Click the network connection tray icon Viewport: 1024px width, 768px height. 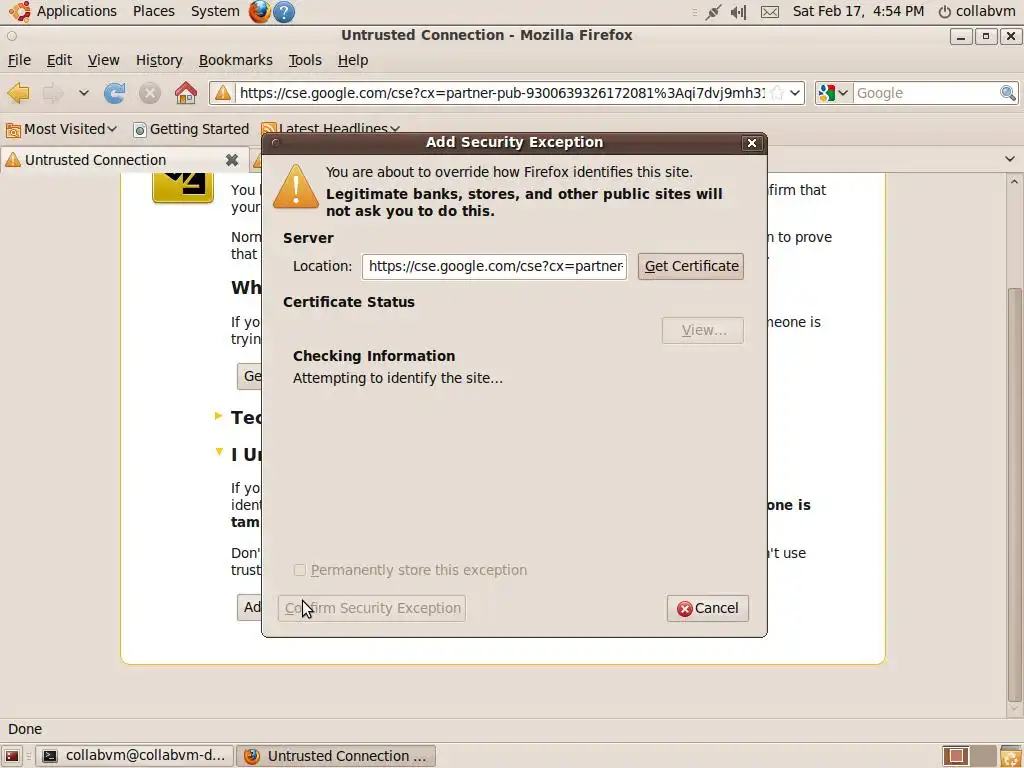click(x=712, y=12)
